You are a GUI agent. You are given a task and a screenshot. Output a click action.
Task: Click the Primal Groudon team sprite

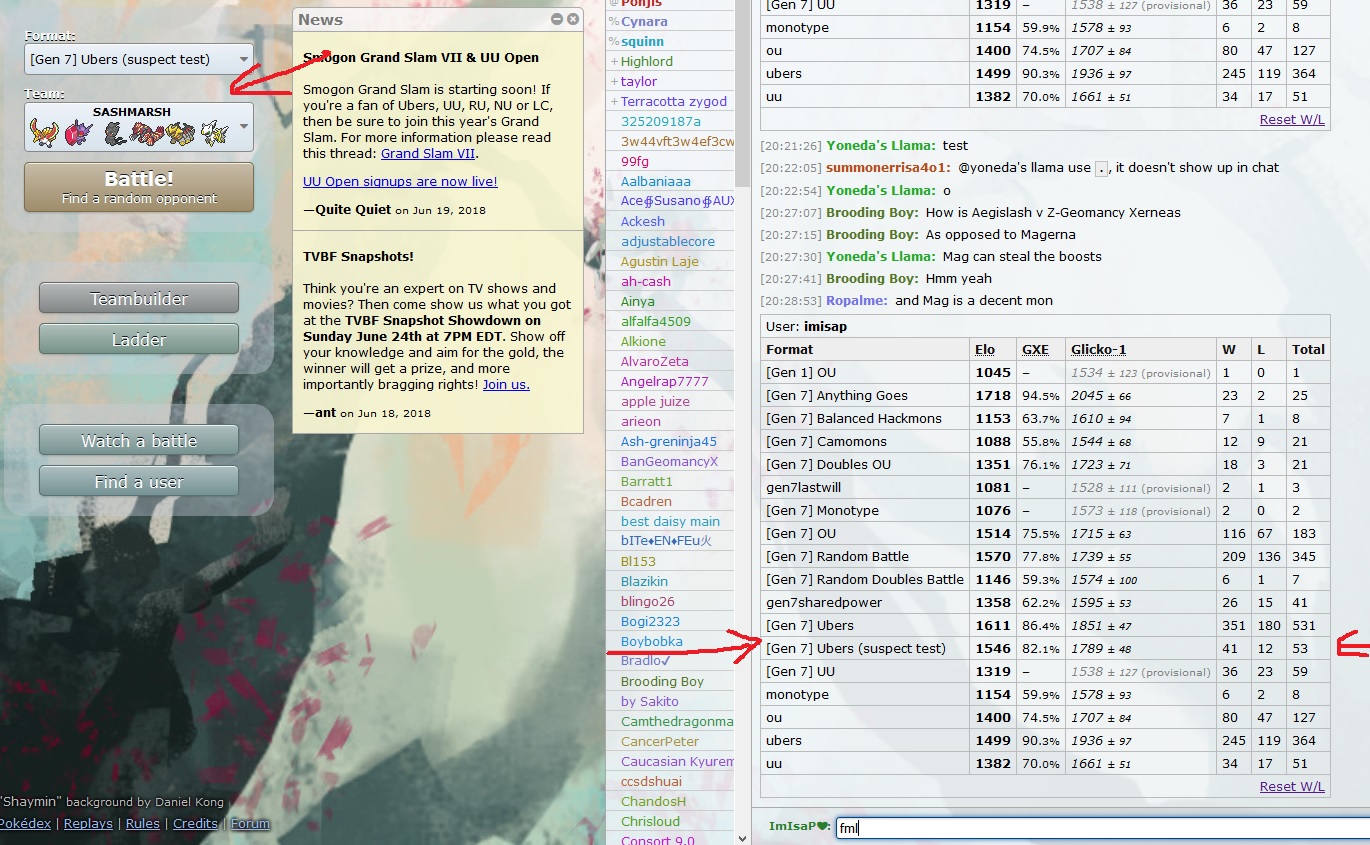pyautogui.click(x=148, y=133)
